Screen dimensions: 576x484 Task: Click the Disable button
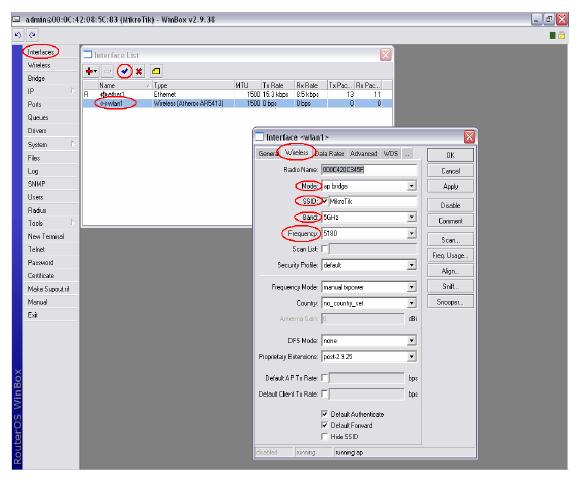coord(450,205)
